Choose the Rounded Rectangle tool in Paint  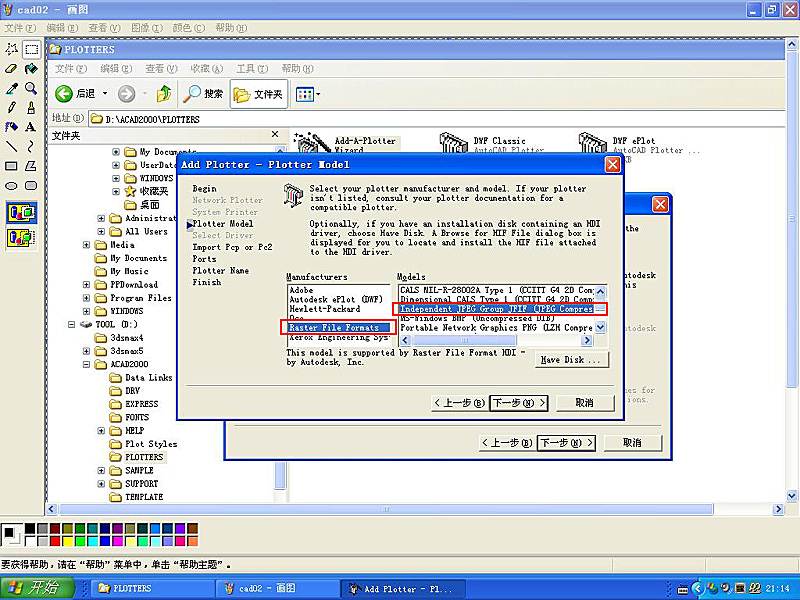(32, 186)
